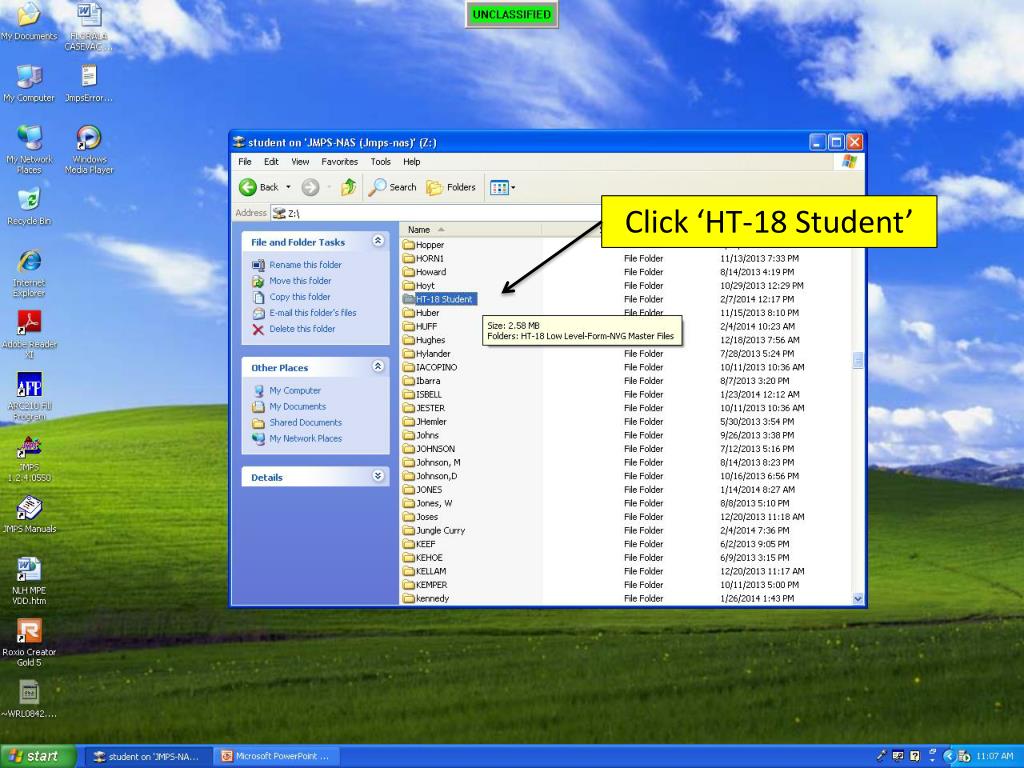
Task: Open JMPS Manuals desktop shortcut
Action: (29, 515)
